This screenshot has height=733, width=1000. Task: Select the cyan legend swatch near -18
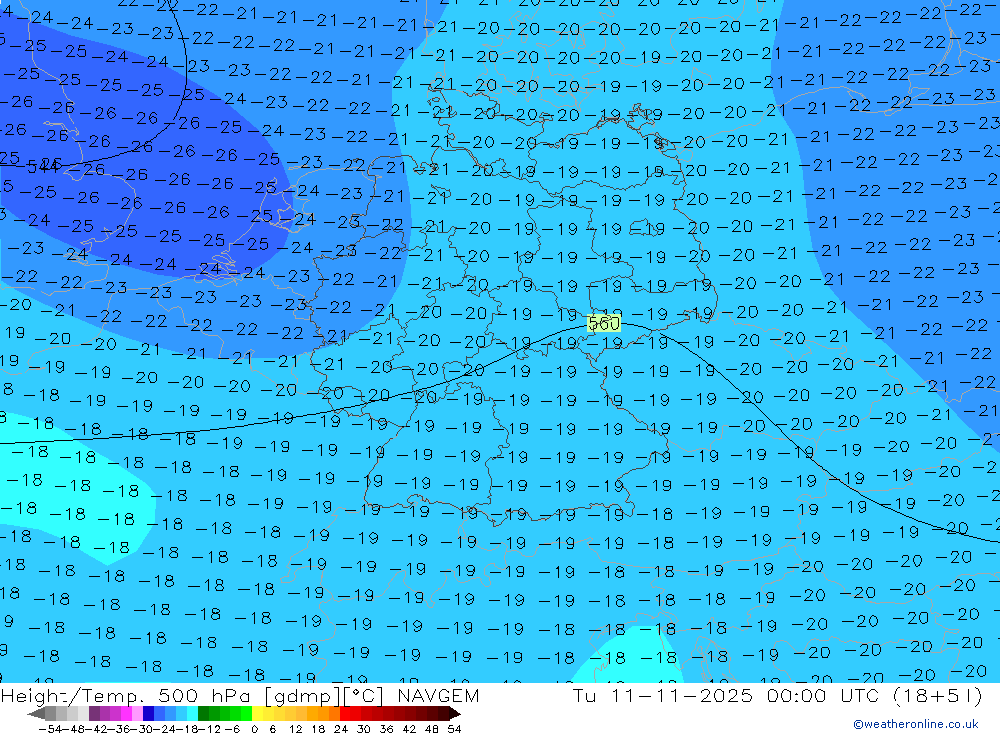(x=192, y=714)
